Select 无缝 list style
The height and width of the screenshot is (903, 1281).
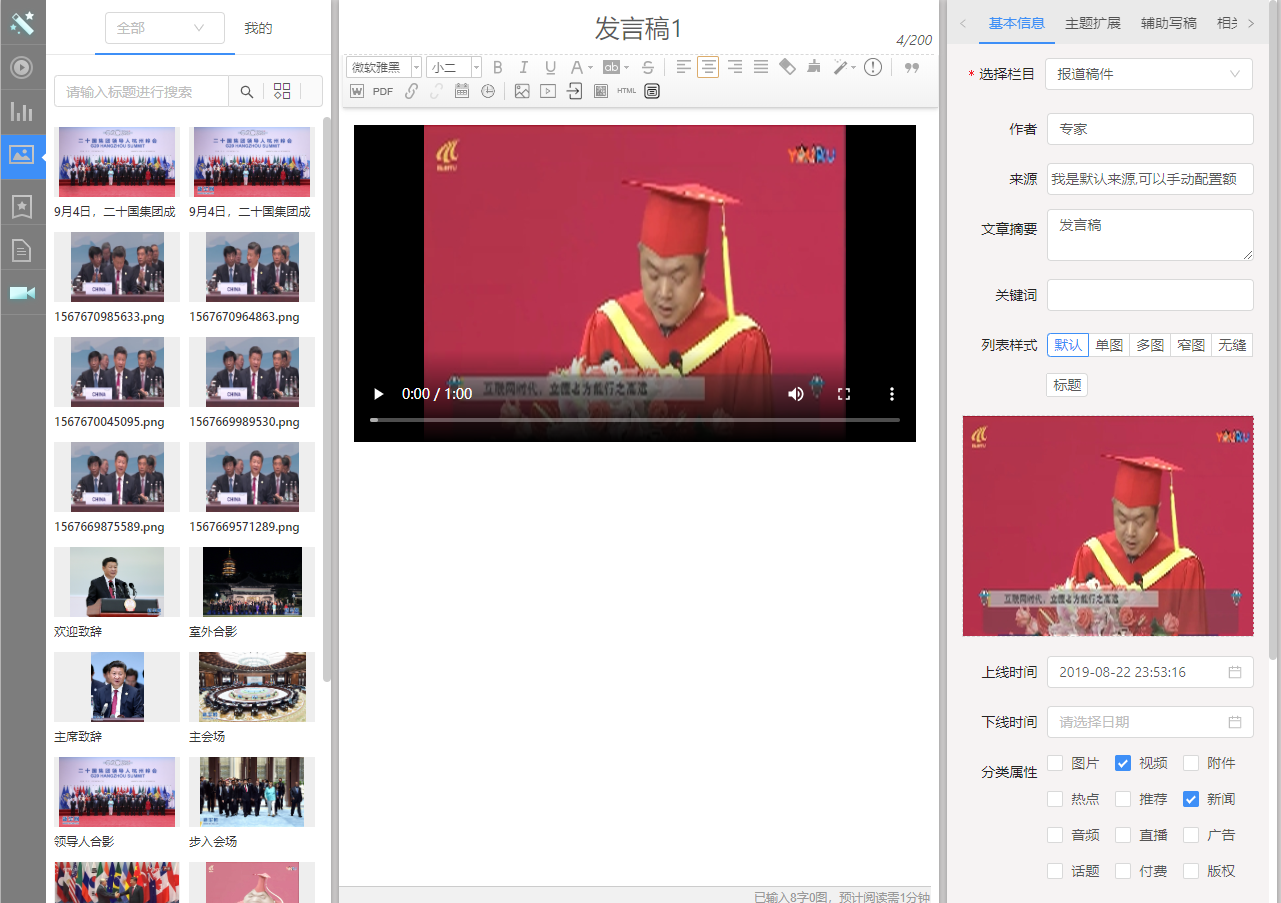tap(1232, 345)
